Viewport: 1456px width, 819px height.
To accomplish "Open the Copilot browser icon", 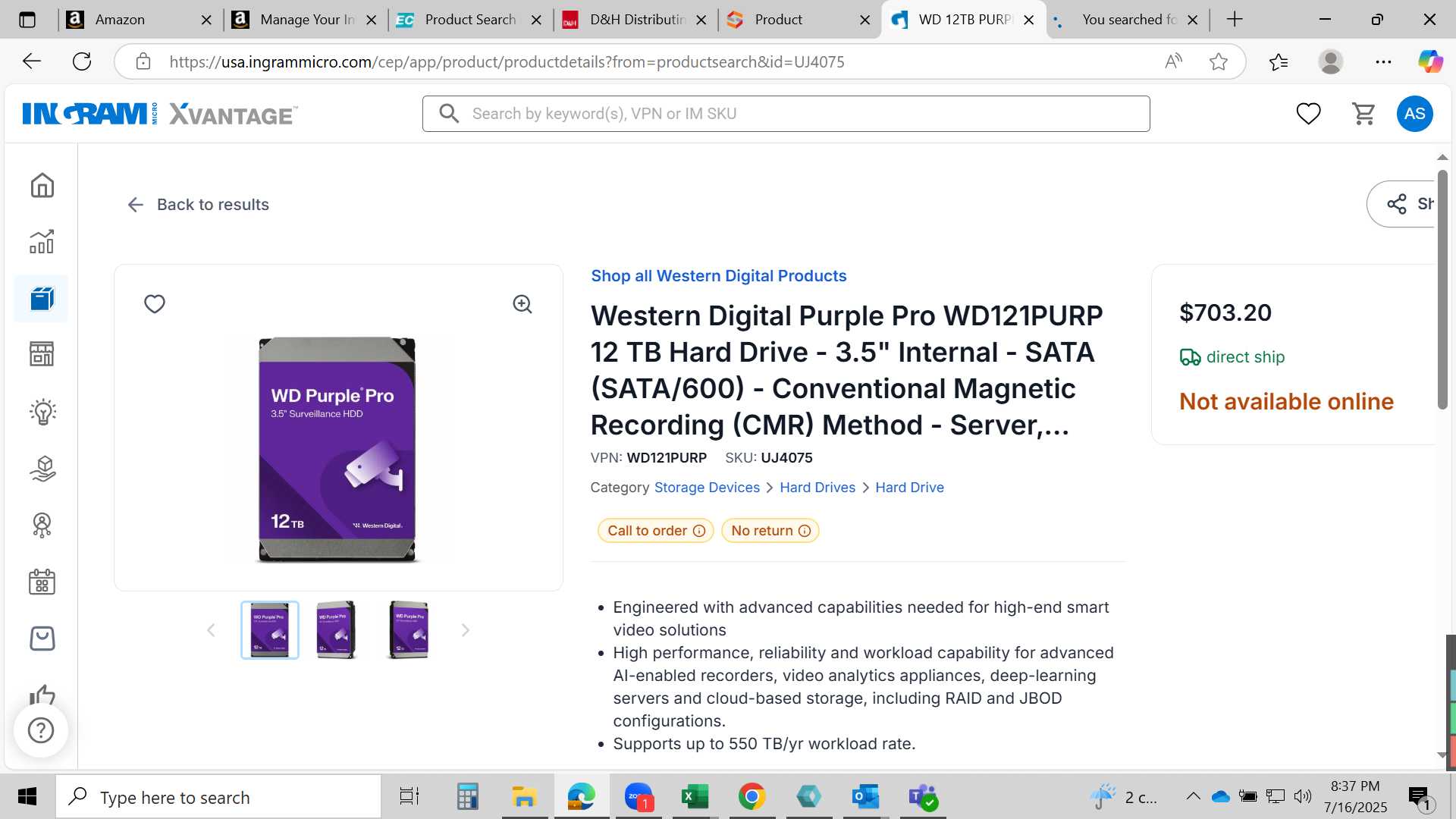I will tap(1430, 61).
